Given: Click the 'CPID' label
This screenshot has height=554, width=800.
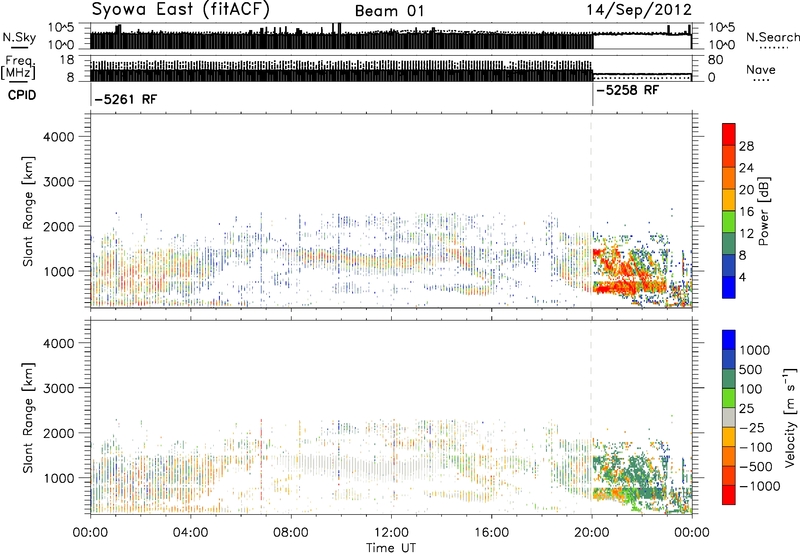Looking at the screenshot, I should coord(22,95).
